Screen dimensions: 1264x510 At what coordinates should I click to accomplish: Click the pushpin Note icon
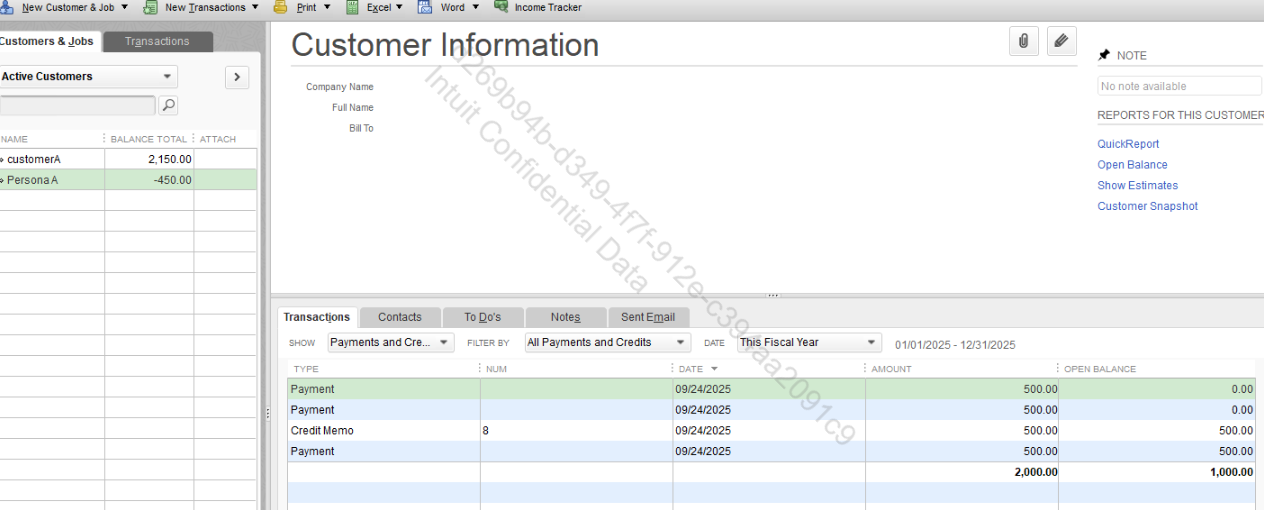click(1104, 55)
